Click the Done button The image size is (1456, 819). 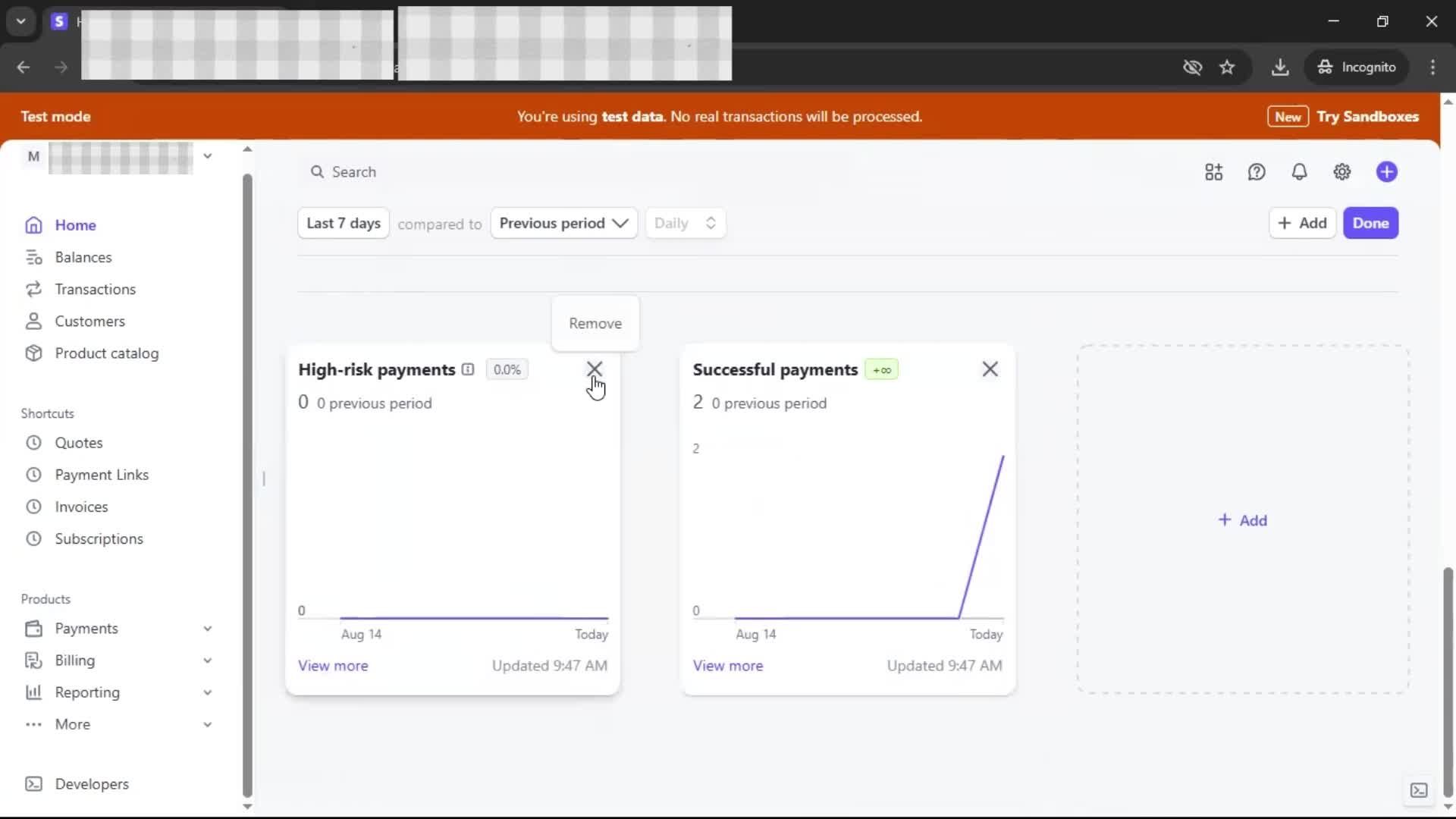point(1370,223)
